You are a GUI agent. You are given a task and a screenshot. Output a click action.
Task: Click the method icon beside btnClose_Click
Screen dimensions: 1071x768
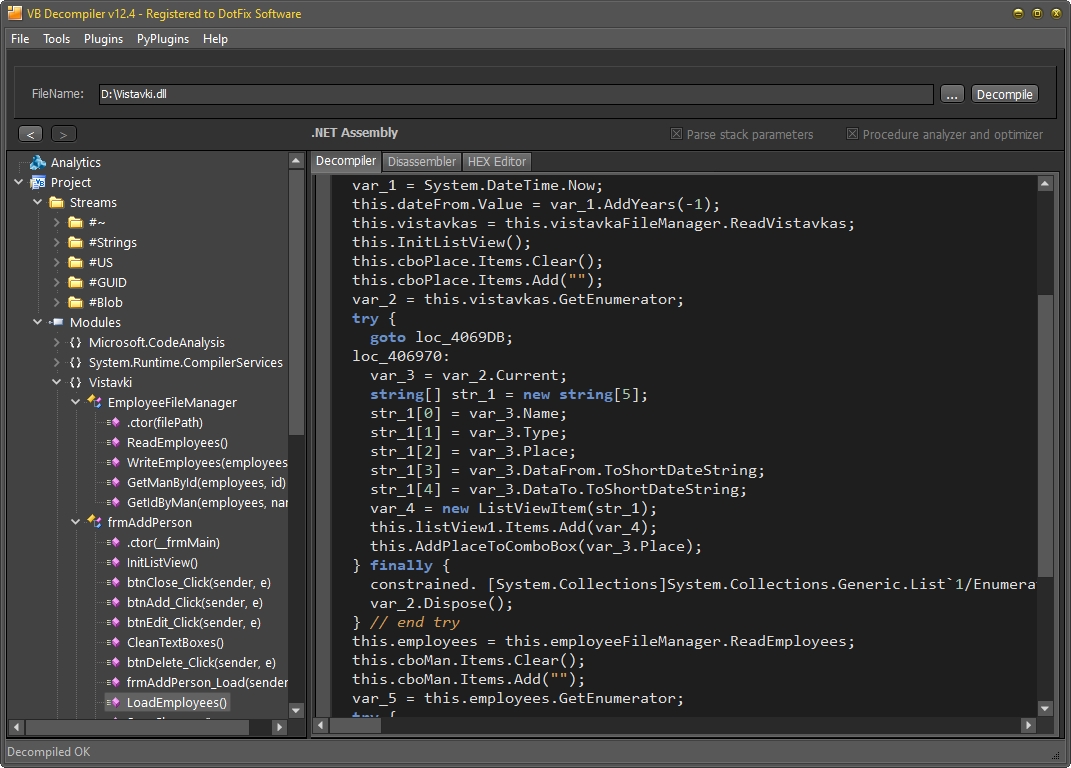[113, 582]
